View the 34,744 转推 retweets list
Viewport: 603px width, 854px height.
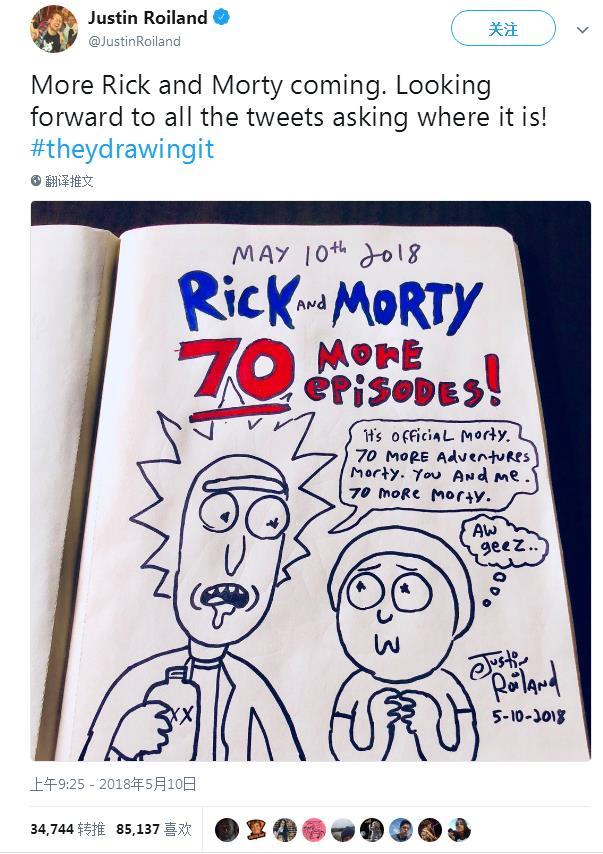tap(68, 829)
